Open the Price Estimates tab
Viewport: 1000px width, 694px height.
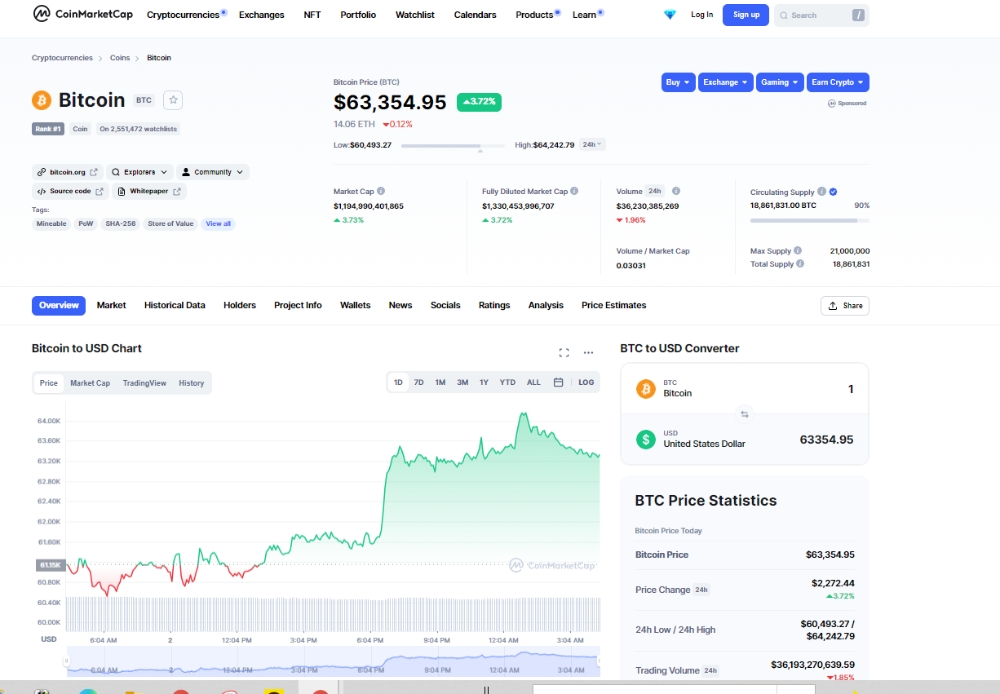(x=614, y=306)
